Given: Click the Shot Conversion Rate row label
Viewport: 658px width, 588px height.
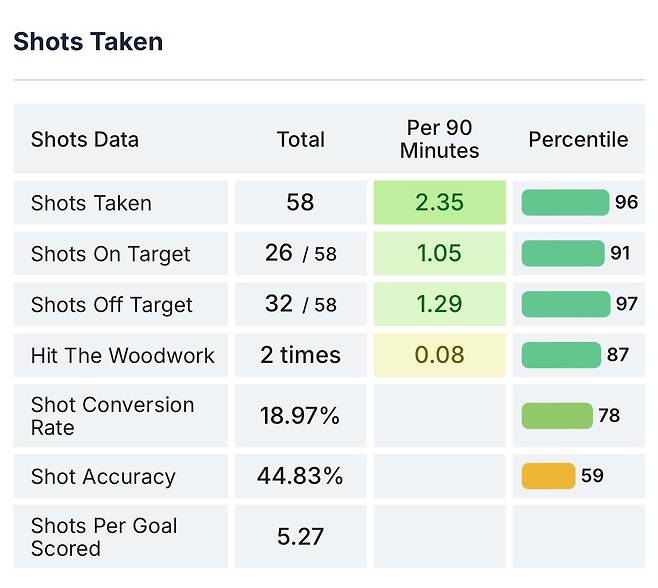Looking at the screenshot, I should pyautogui.click(x=112, y=416).
